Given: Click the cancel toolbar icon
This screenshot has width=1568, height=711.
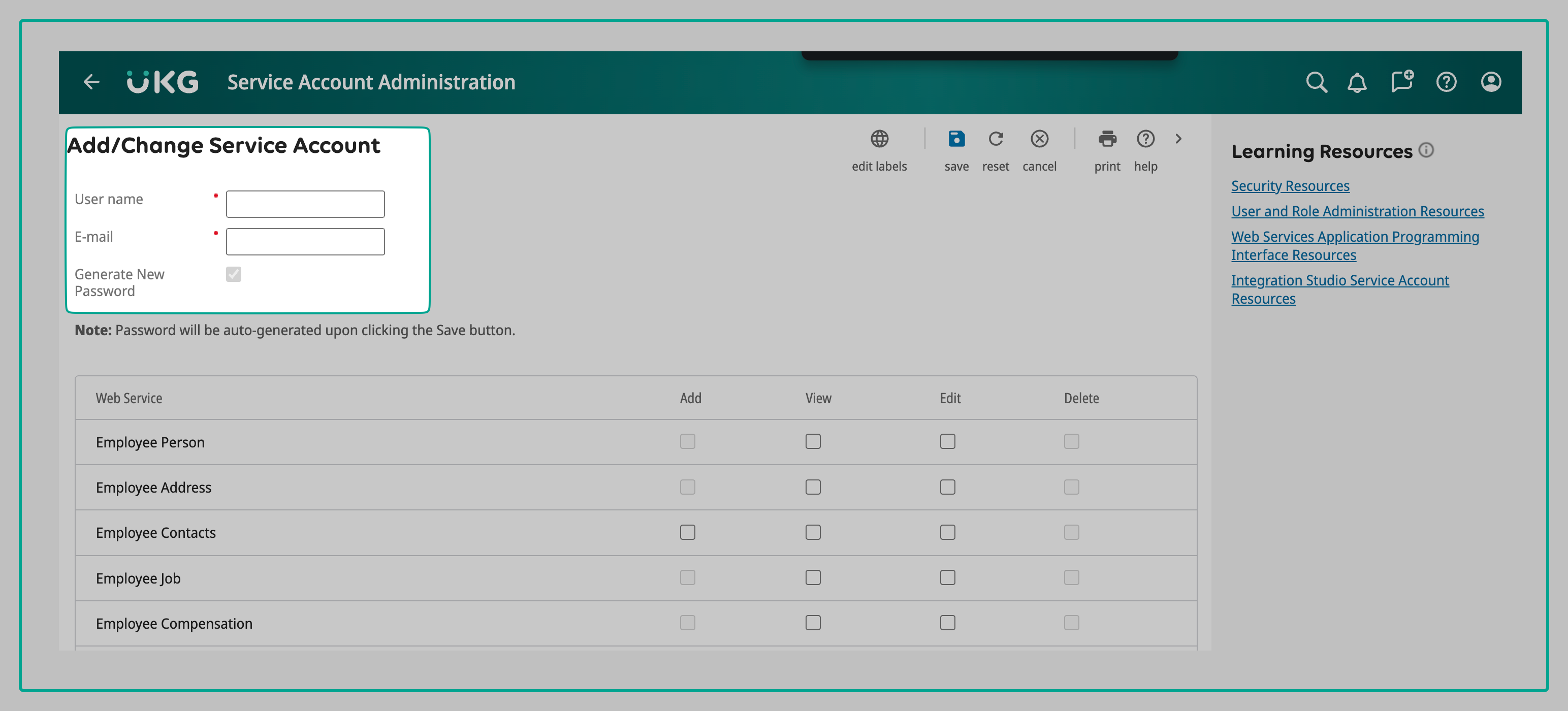Looking at the screenshot, I should click(1039, 139).
